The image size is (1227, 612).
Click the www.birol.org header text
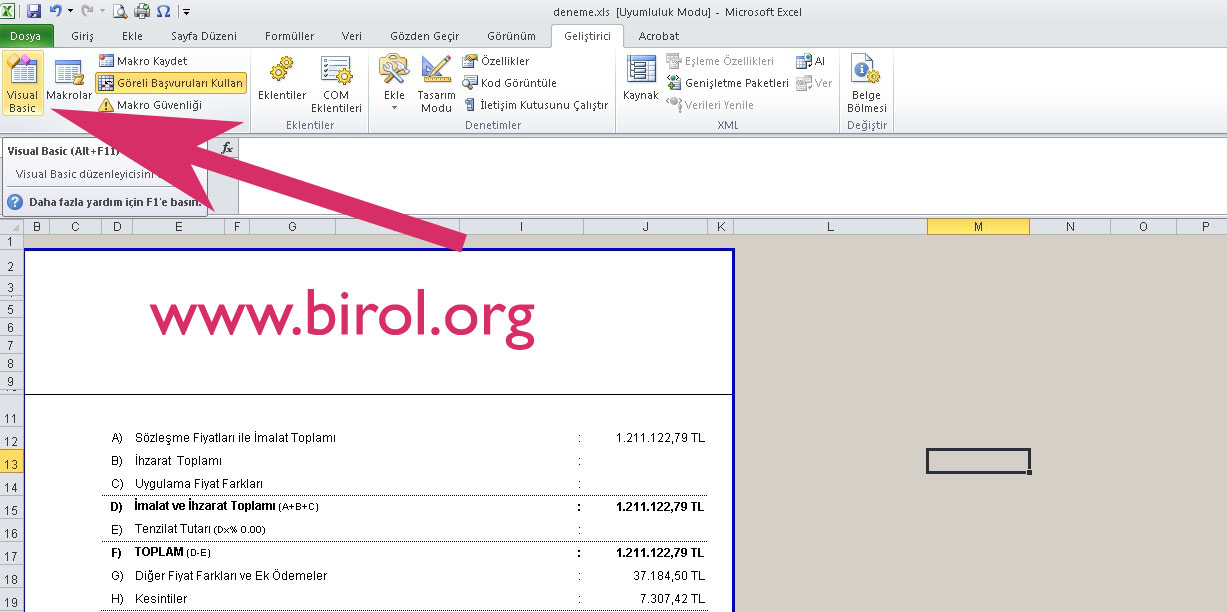(x=342, y=318)
